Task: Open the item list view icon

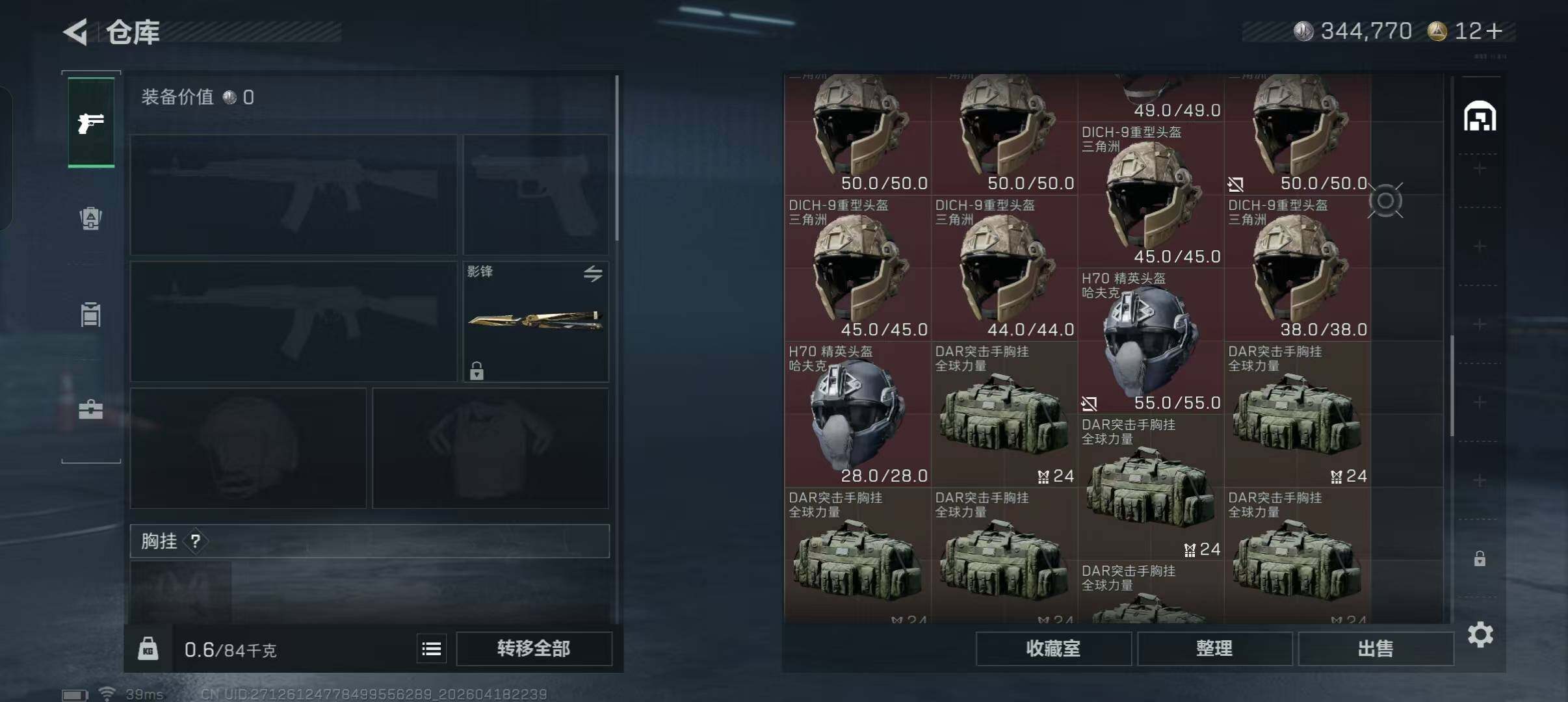Action: point(432,649)
